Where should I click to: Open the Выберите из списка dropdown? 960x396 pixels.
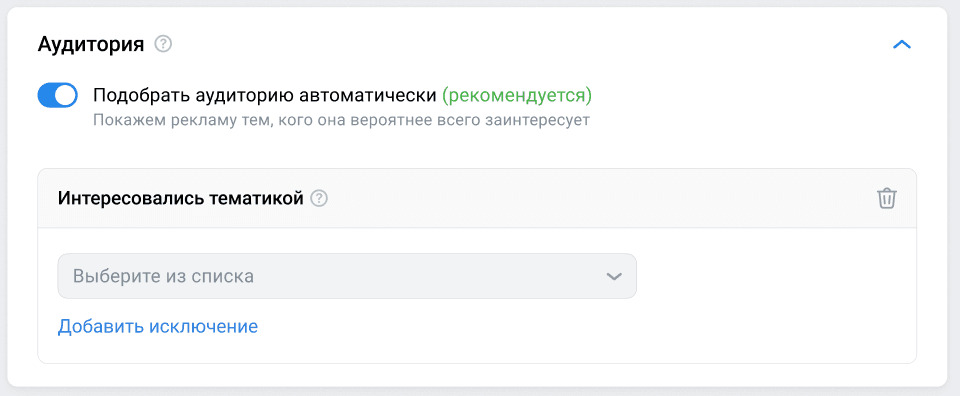(x=347, y=276)
